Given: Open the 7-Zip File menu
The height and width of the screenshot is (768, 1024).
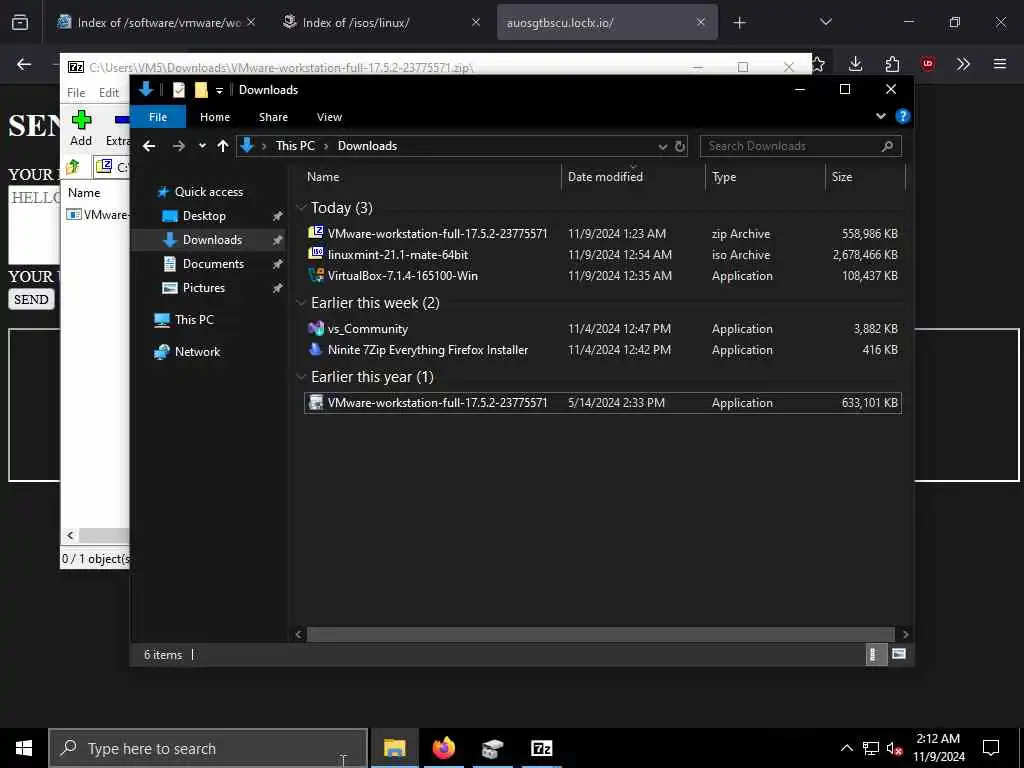Looking at the screenshot, I should (76, 92).
